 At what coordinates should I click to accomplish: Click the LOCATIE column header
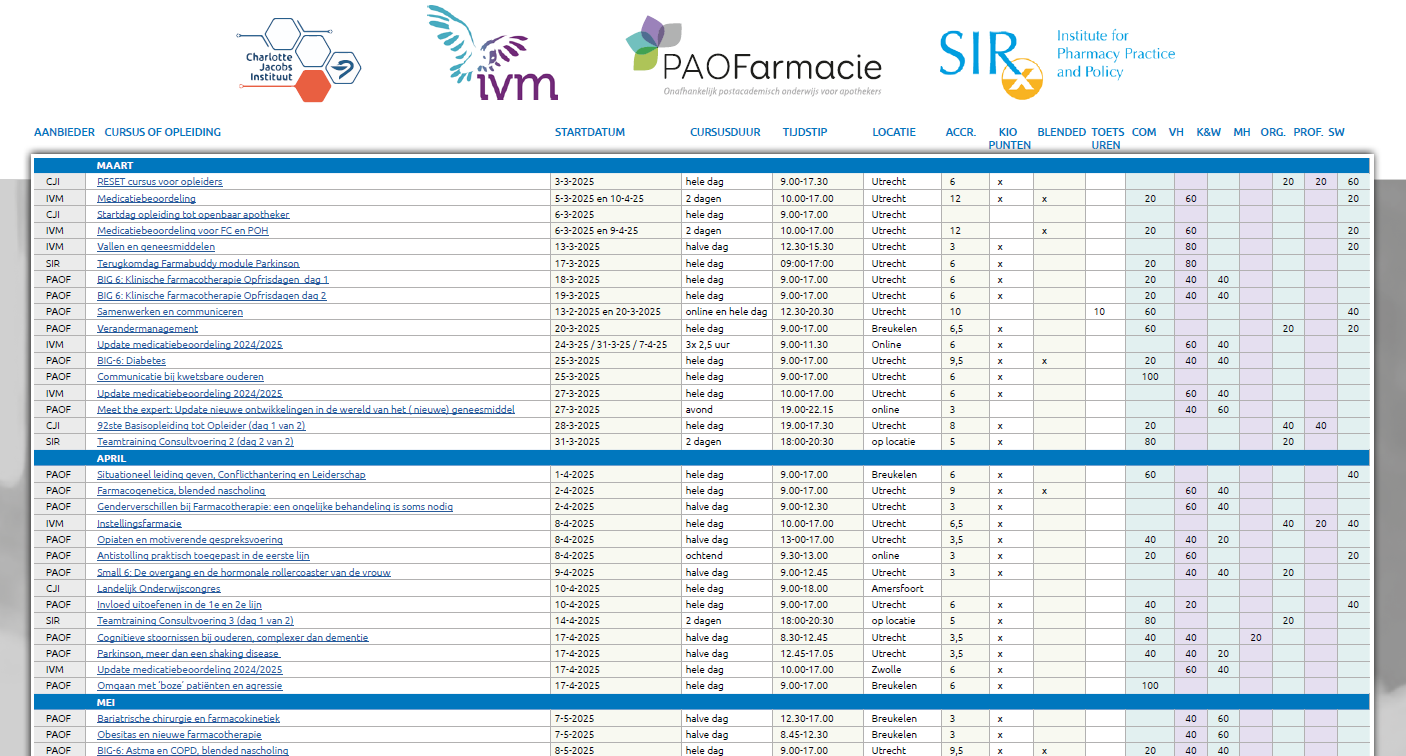point(894,132)
